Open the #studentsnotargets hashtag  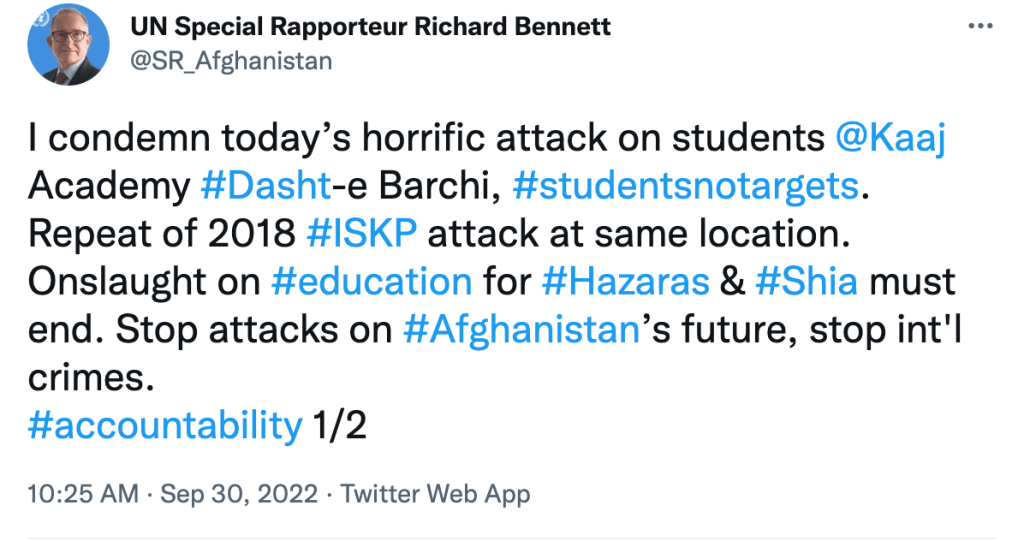[685, 186]
